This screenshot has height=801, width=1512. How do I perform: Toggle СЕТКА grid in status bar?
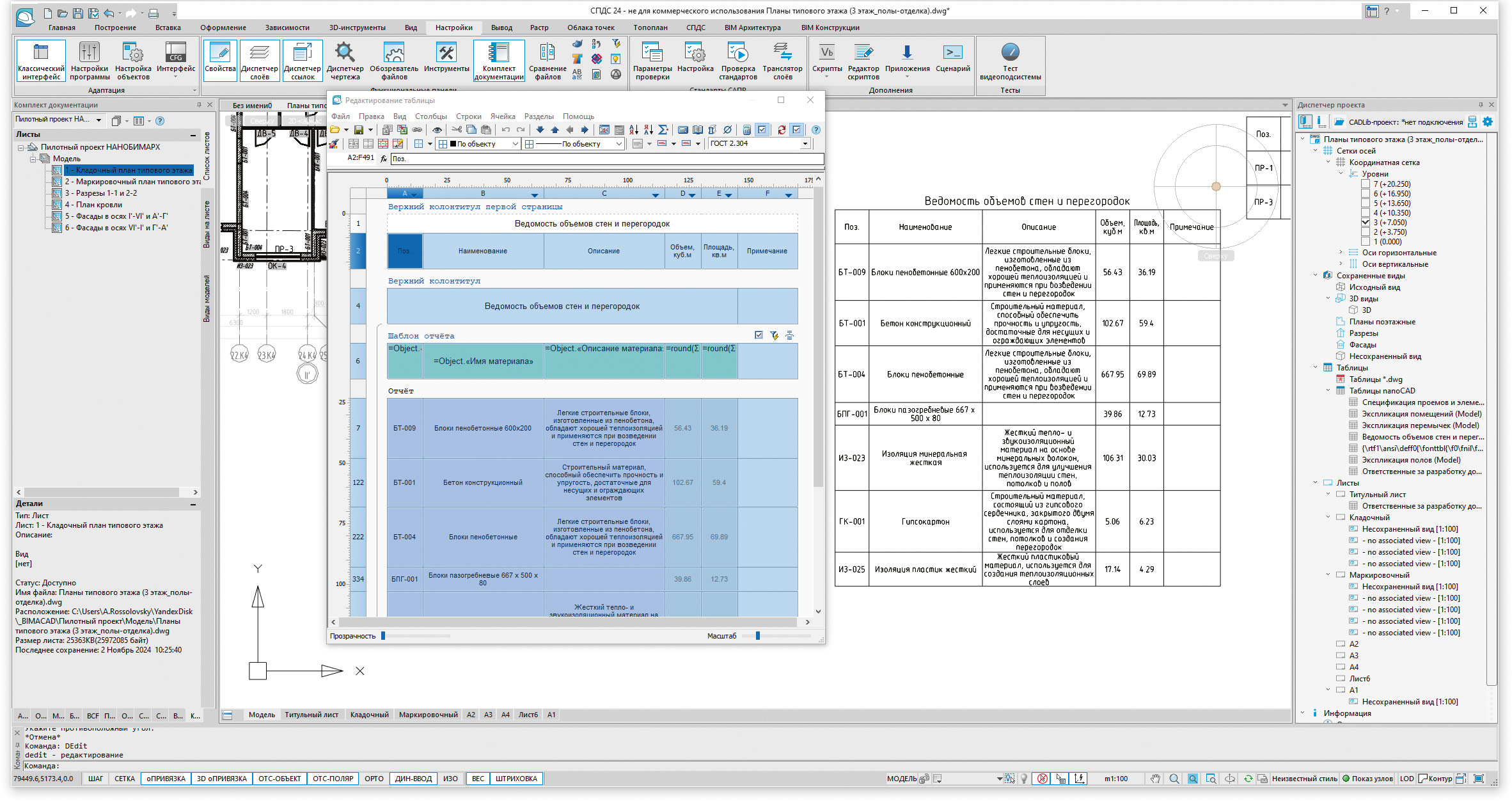coord(125,779)
